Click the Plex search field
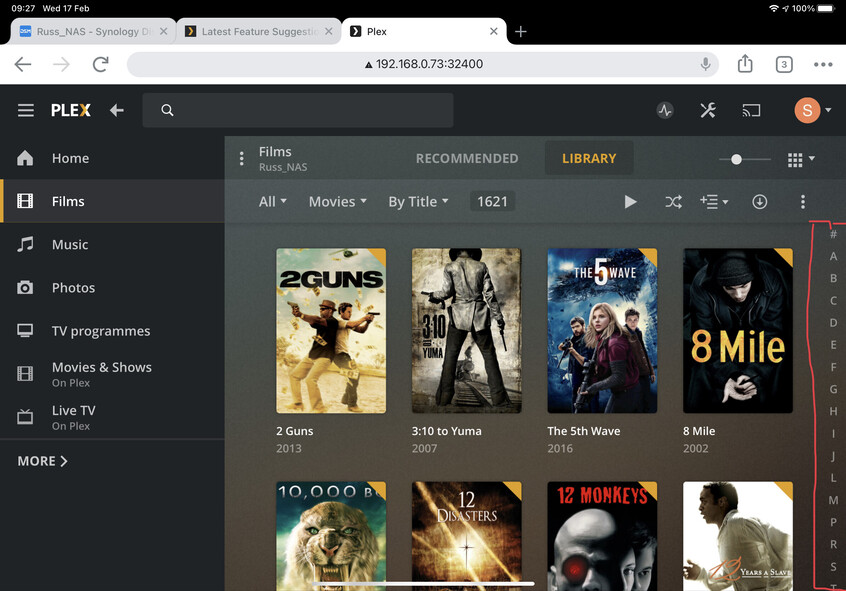Image resolution: width=846 pixels, height=591 pixels. [298, 110]
